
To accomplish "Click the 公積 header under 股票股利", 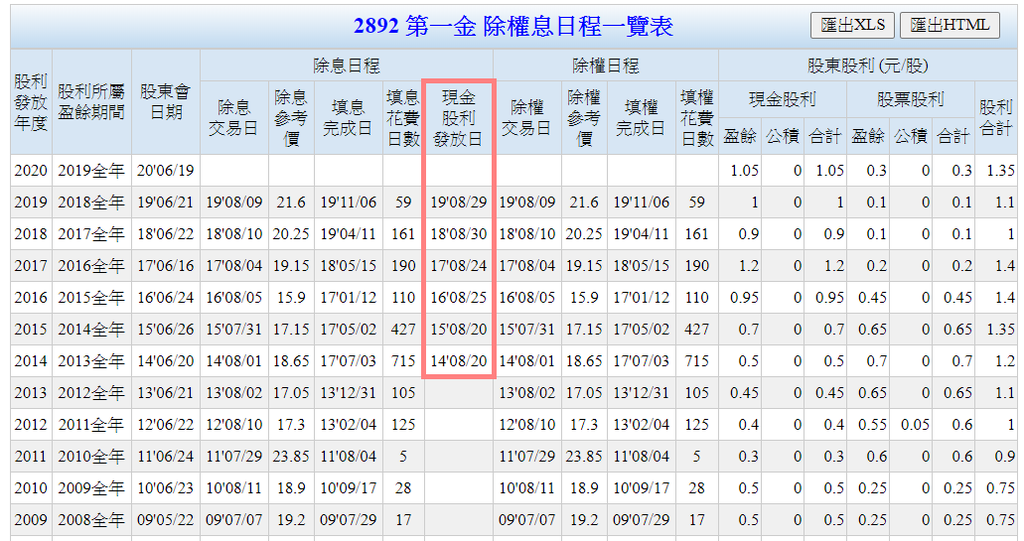I will (910, 136).
